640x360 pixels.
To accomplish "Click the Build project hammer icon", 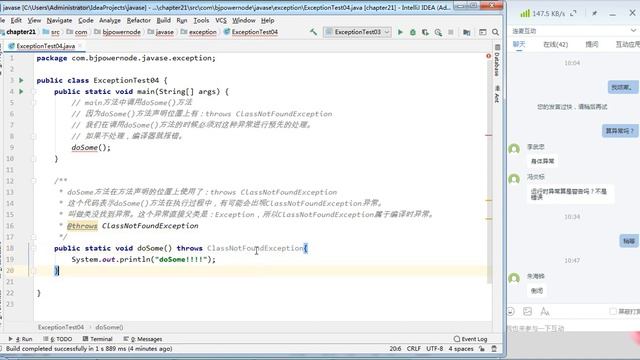I will (313, 32).
